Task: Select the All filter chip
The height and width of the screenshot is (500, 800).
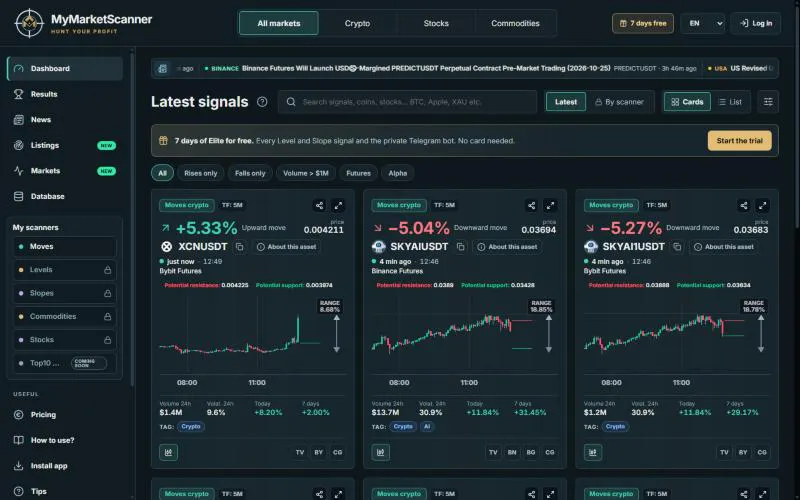Action: pos(162,173)
